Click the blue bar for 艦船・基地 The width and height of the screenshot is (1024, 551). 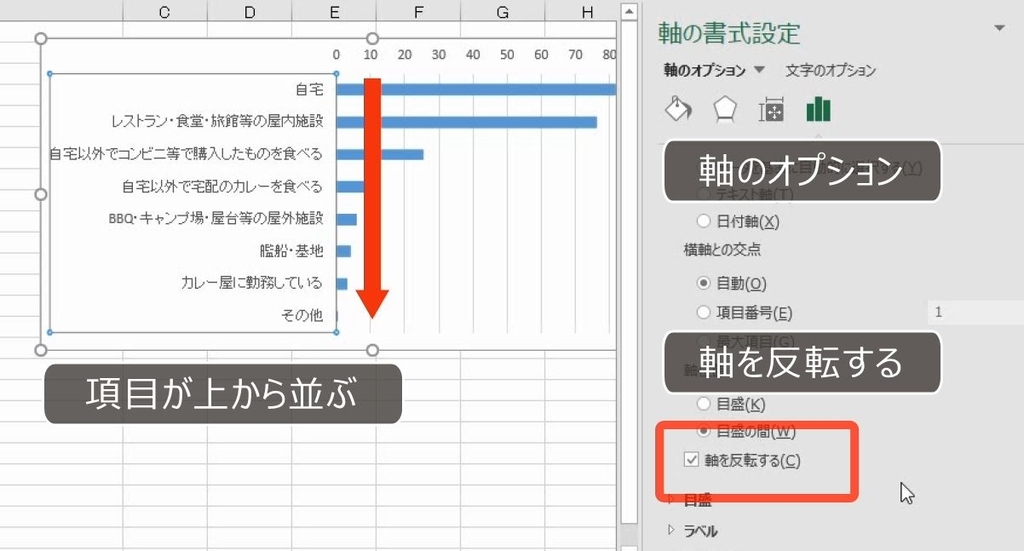tap(344, 251)
